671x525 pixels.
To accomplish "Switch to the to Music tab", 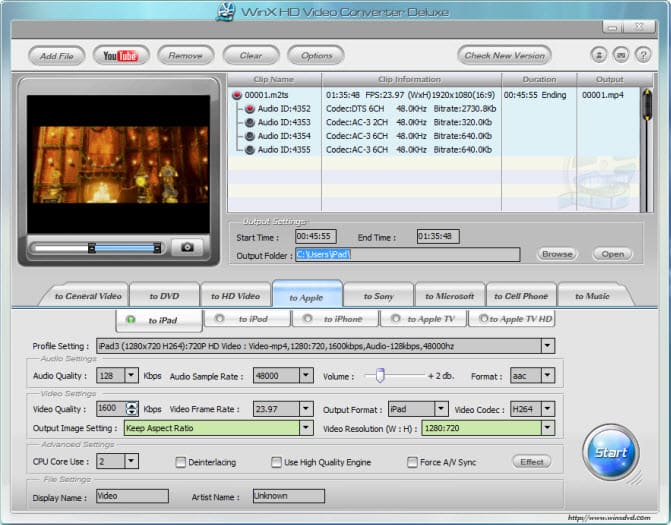I will [593, 296].
